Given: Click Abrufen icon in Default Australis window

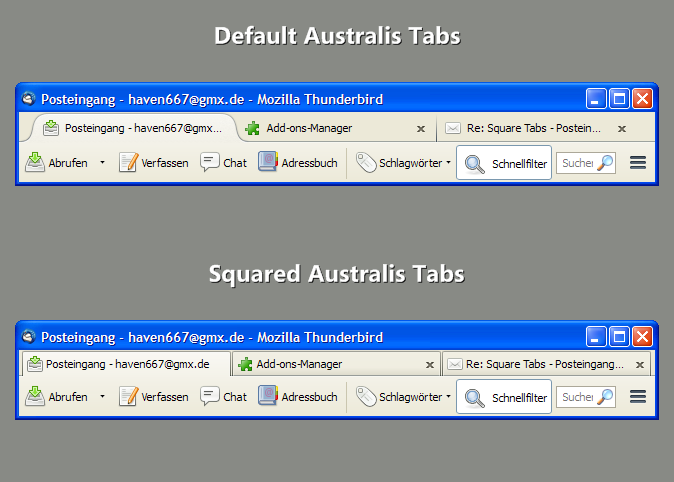Looking at the screenshot, I should tap(35, 163).
